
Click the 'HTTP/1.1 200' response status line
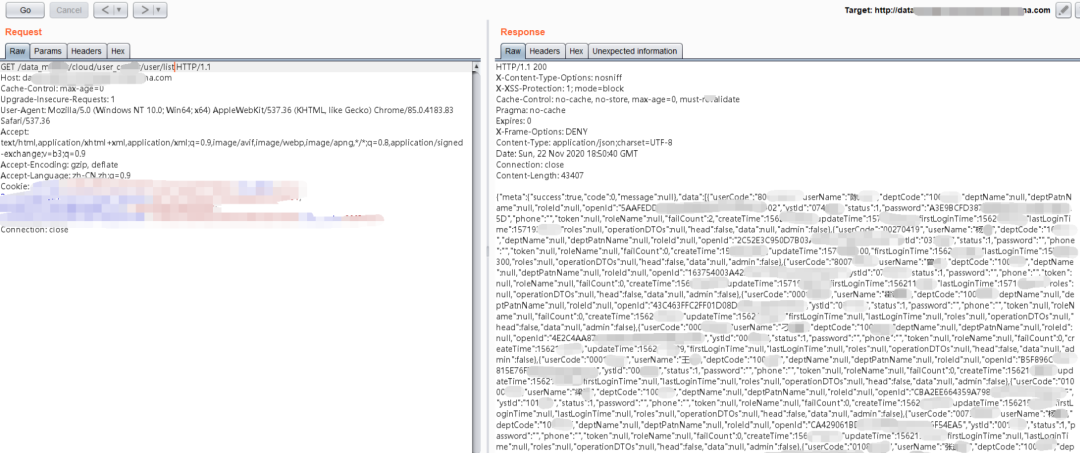coord(521,67)
